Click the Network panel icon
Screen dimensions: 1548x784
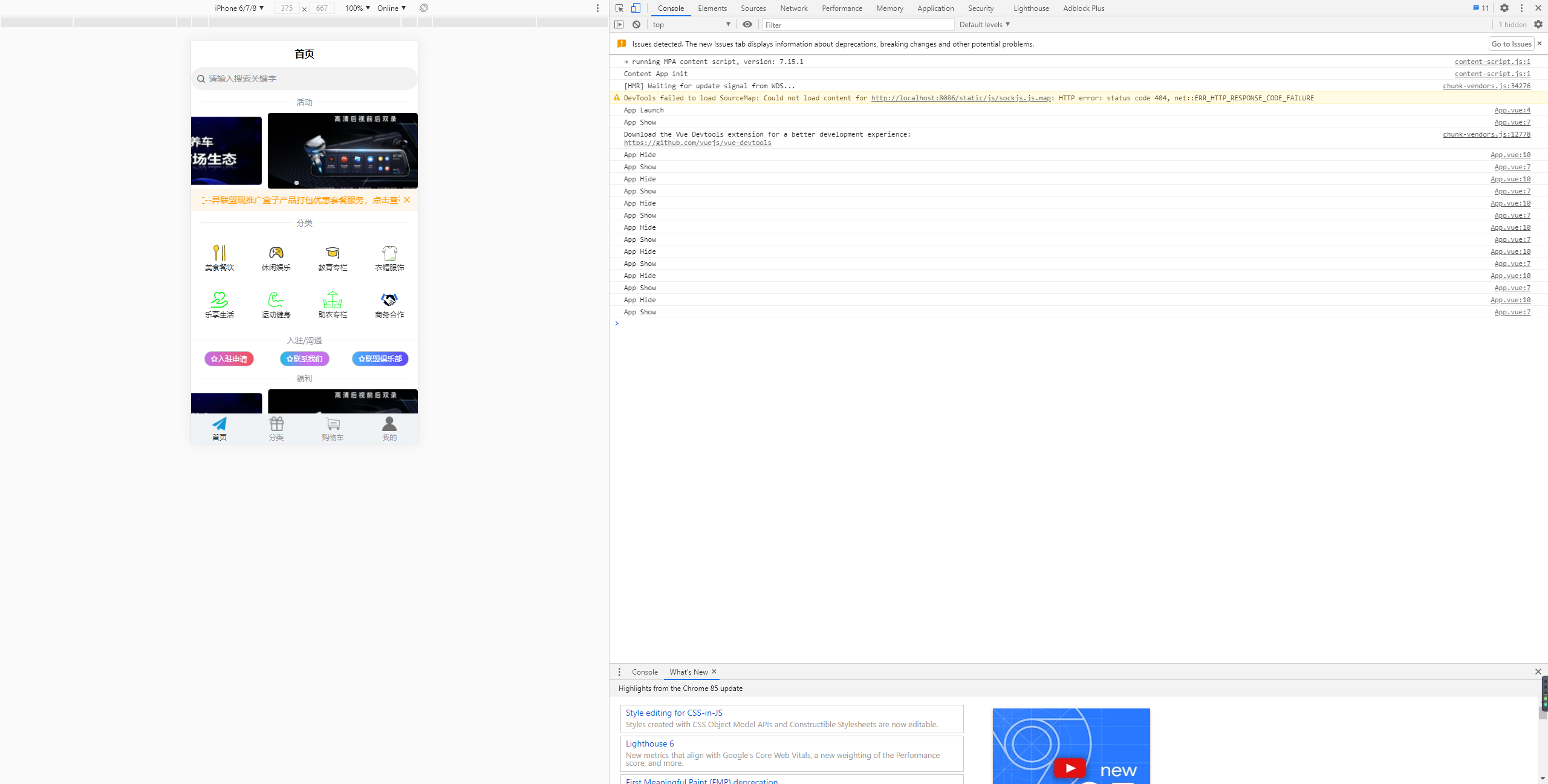pyautogui.click(x=795, y=8)
